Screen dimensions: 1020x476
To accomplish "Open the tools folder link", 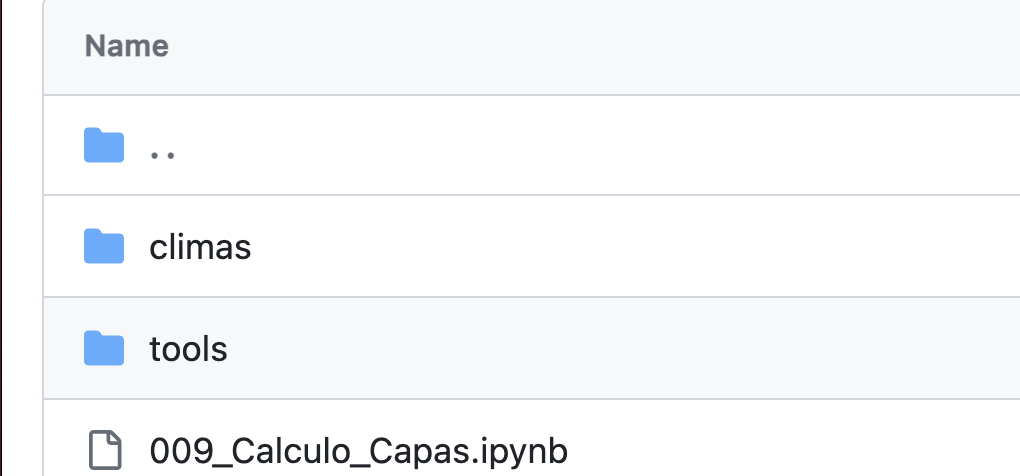I will [x=189, y=349].
